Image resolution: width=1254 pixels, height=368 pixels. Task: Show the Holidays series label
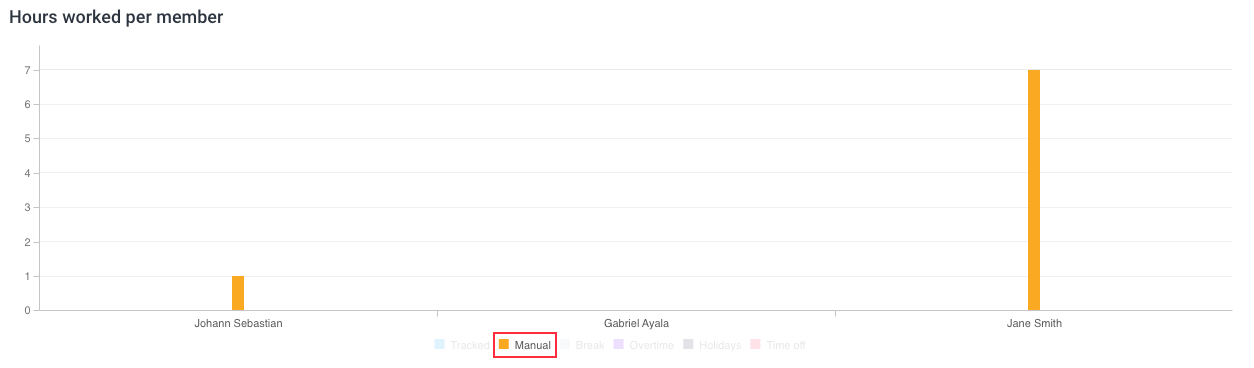(720, 346)
